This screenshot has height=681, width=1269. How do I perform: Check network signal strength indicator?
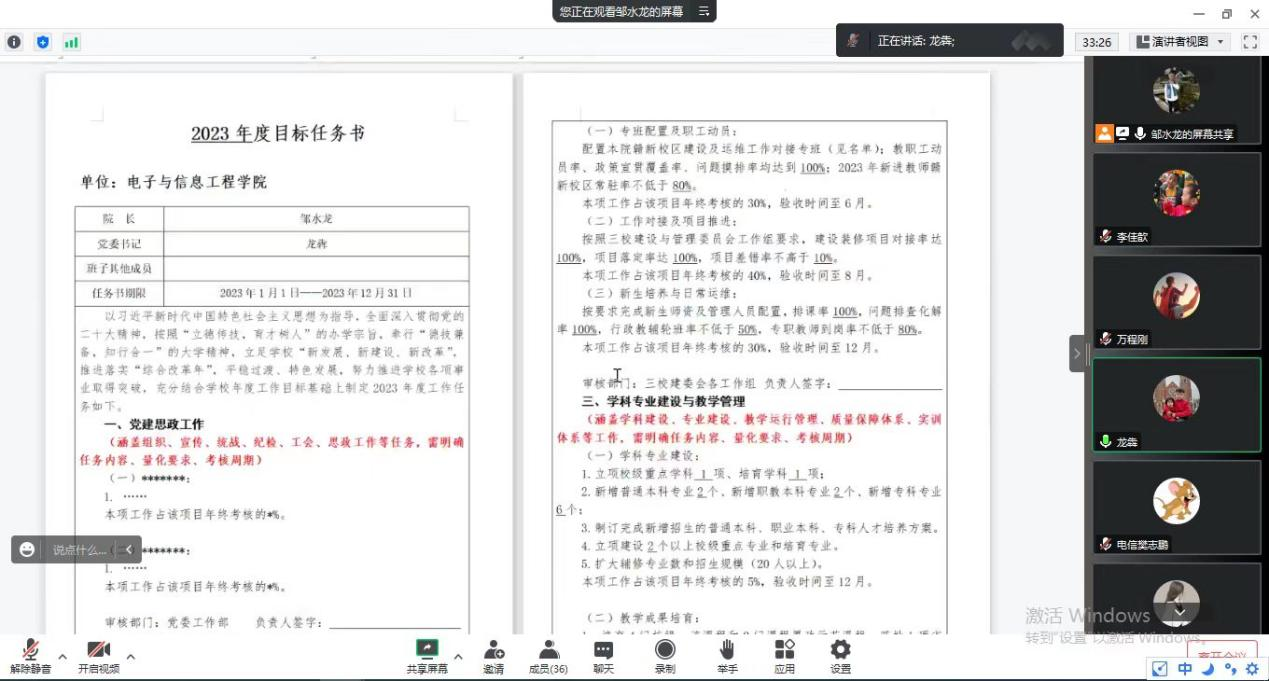pos(71,42)
